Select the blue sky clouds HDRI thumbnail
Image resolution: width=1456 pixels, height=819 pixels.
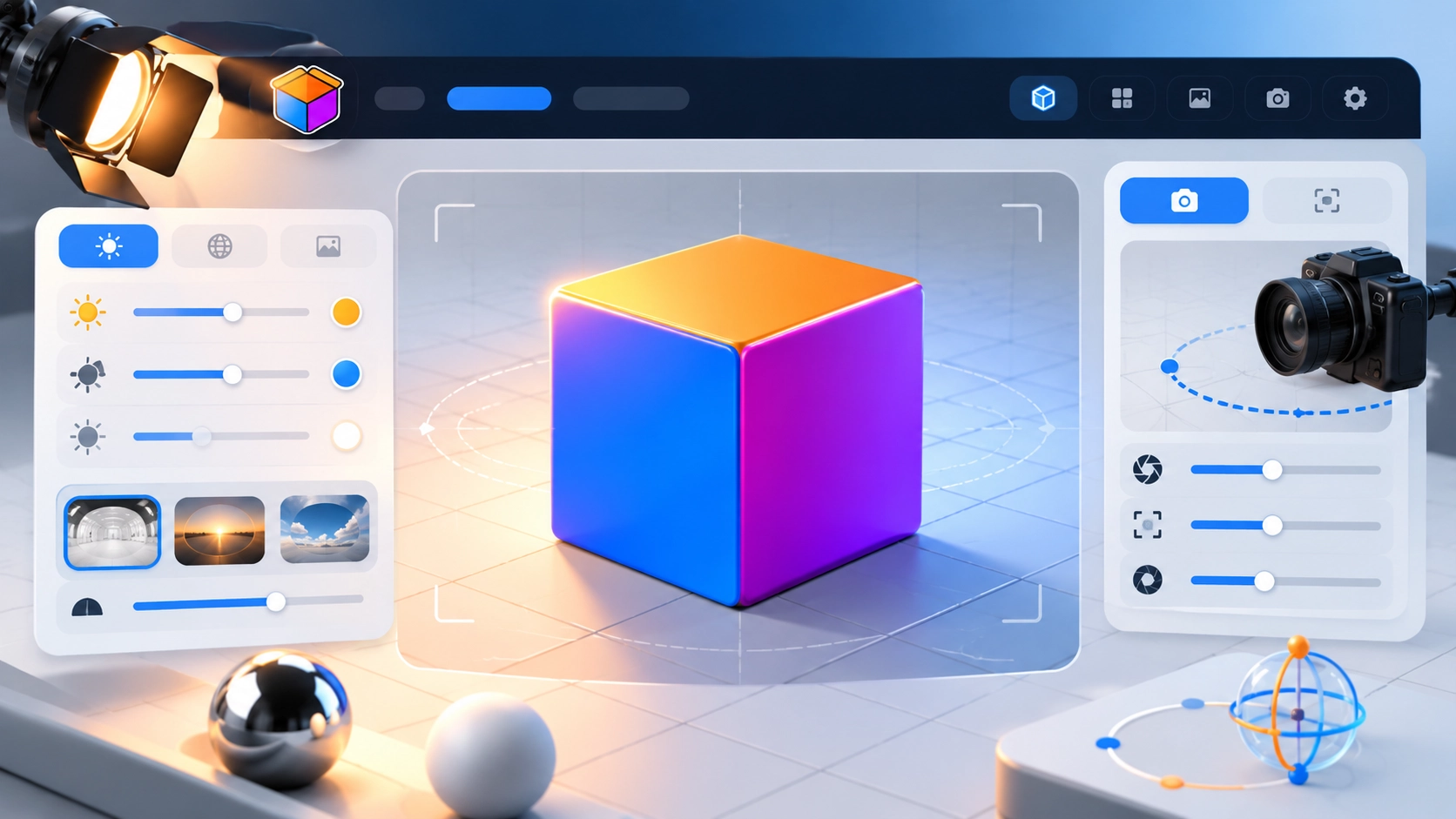[x=325, y=528]
